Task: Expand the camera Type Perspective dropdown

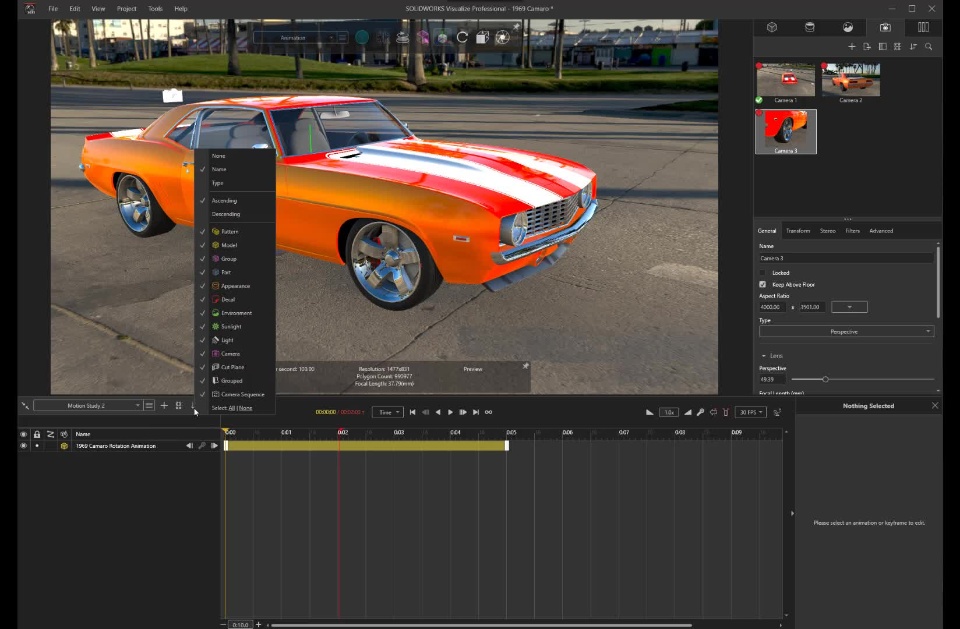Action: tap(846, 331)
